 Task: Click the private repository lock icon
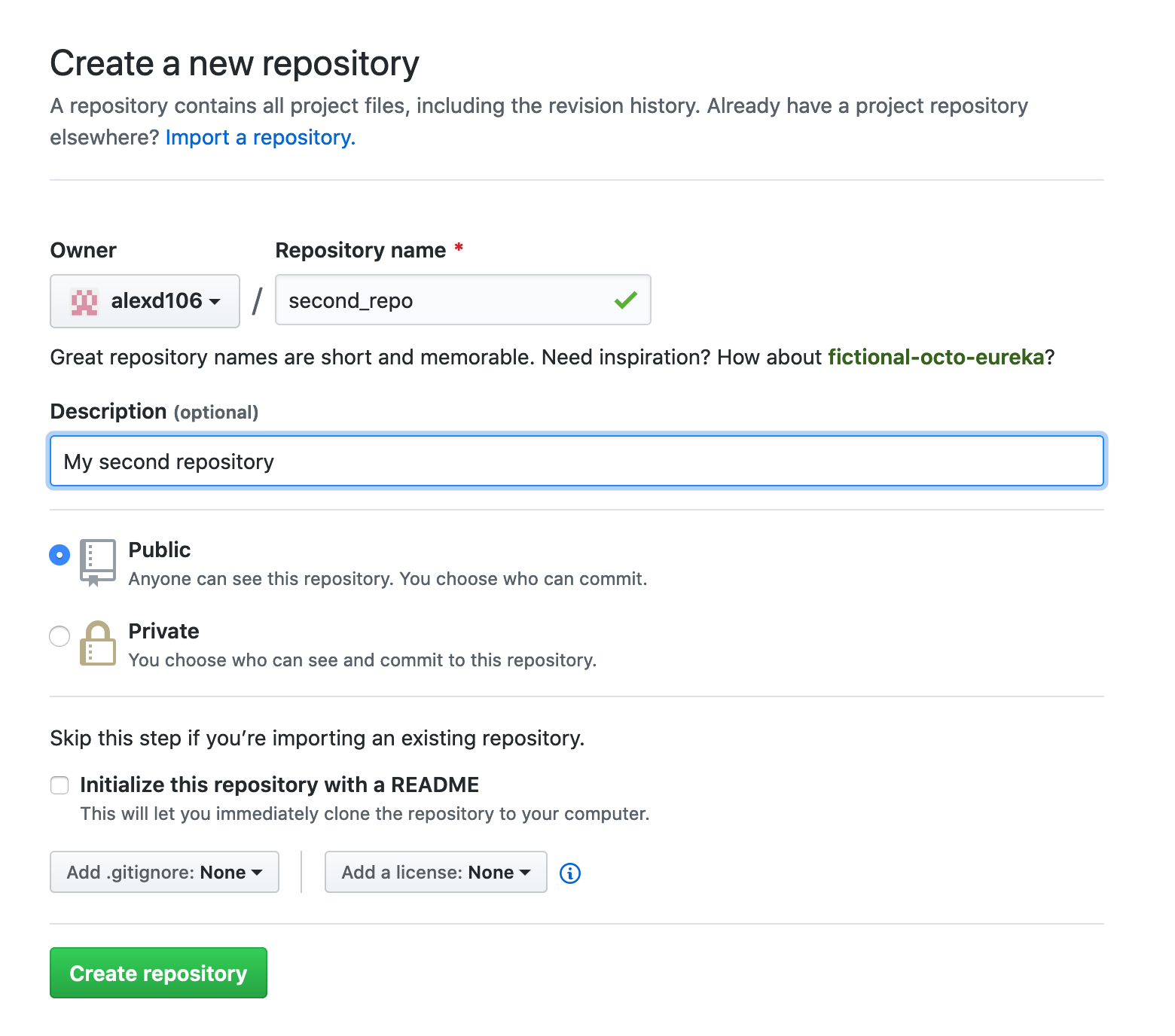coord(98,644)
